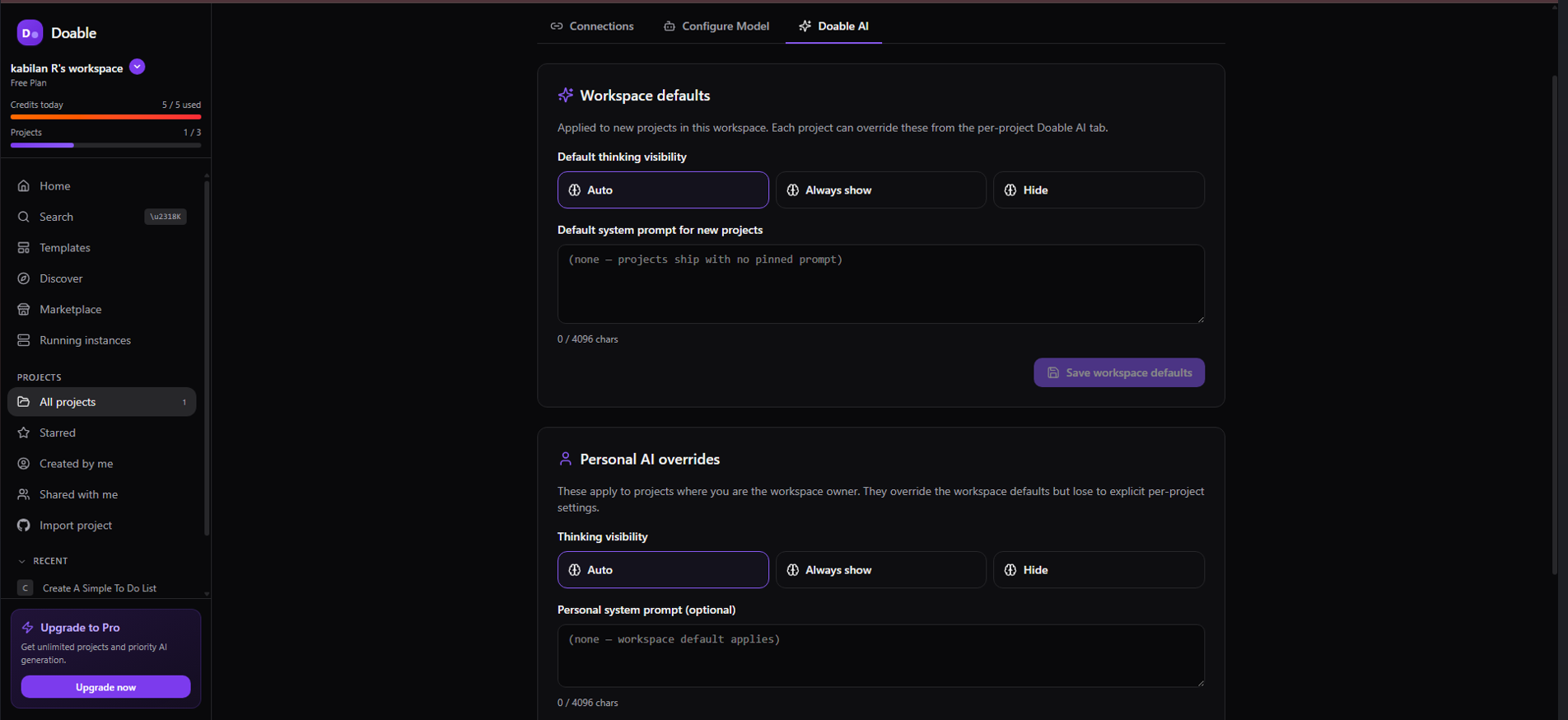Viewport: 1568px width, 720px height.
Task: Select Hide under personal Thinking visibility
Action: click(x=1099, y=570)
